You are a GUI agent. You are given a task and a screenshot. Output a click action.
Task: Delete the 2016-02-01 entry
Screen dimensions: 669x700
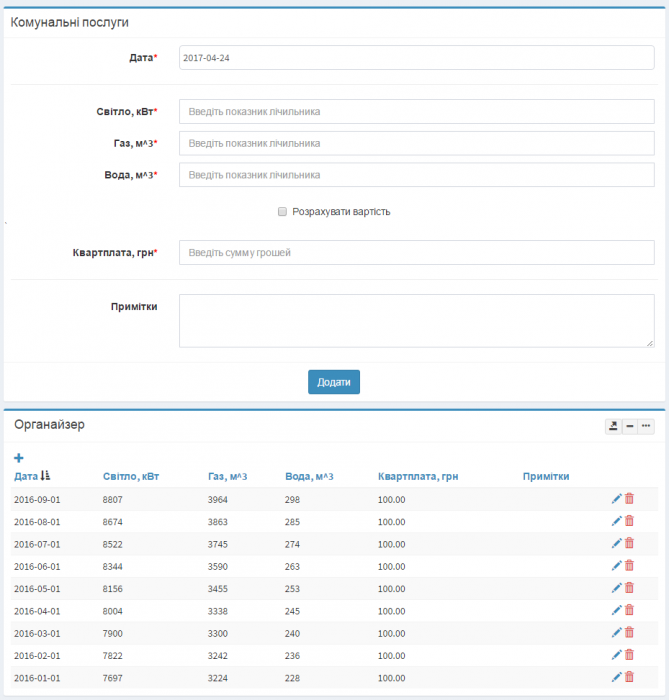[630, 655]
